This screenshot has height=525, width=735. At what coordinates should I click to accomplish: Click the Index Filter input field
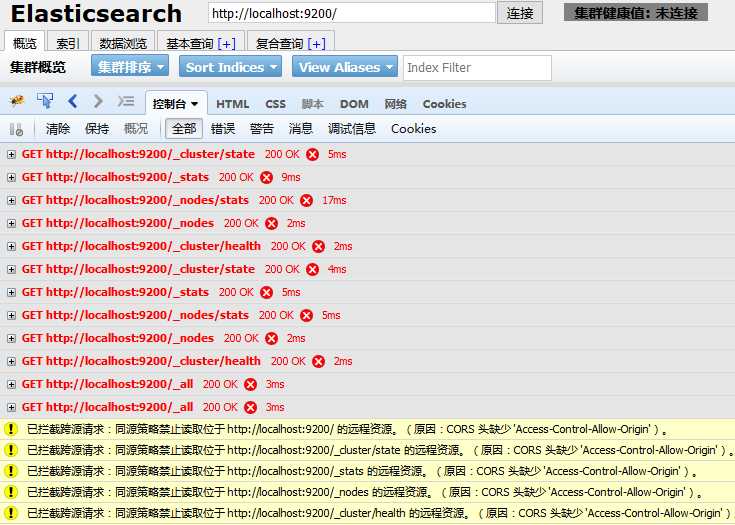pos(477,68)
